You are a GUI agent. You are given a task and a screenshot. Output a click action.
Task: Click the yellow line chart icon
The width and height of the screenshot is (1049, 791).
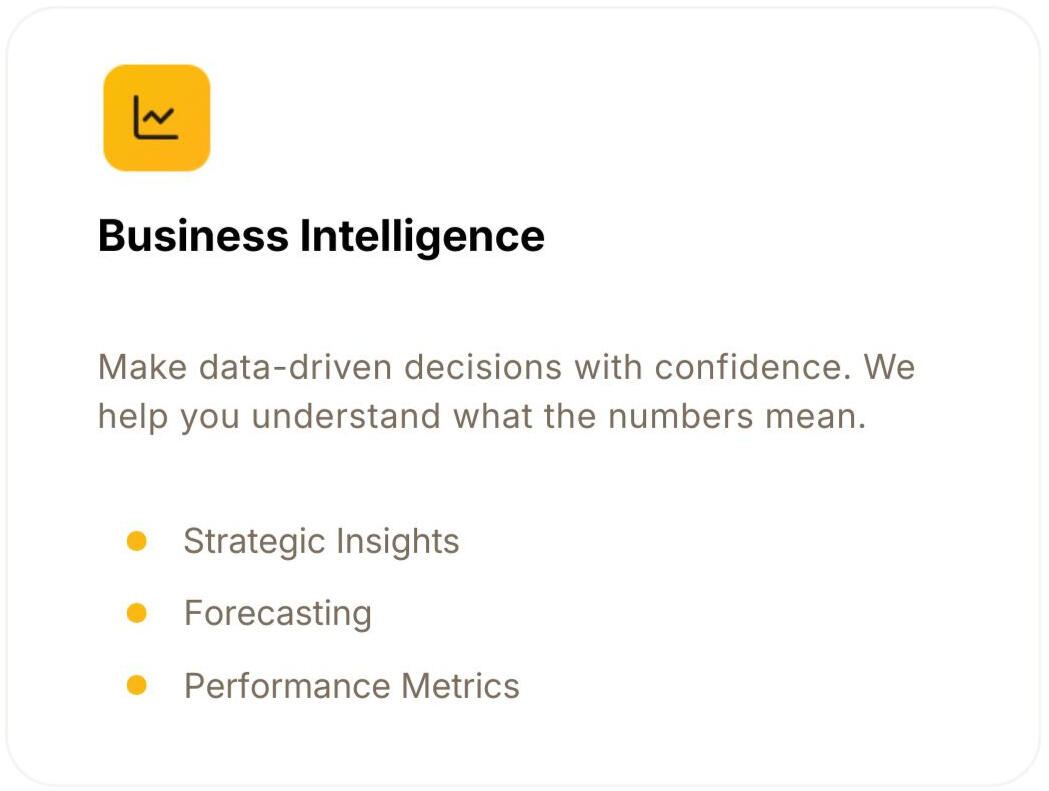[x=157, y=118]
